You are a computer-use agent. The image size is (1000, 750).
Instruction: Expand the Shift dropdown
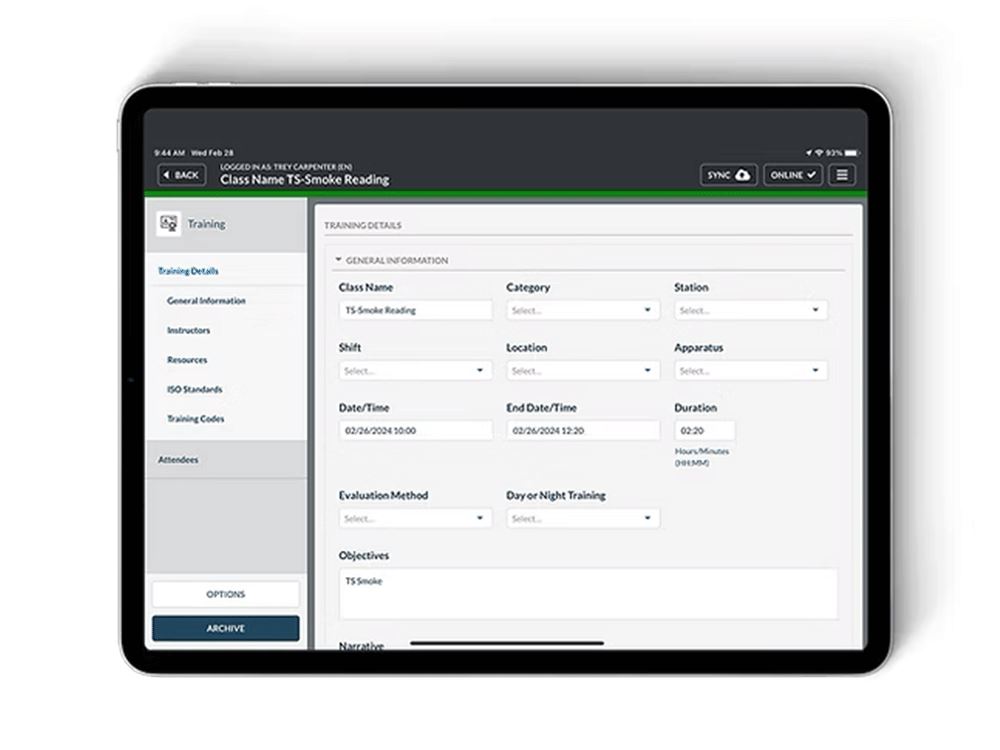415,371
